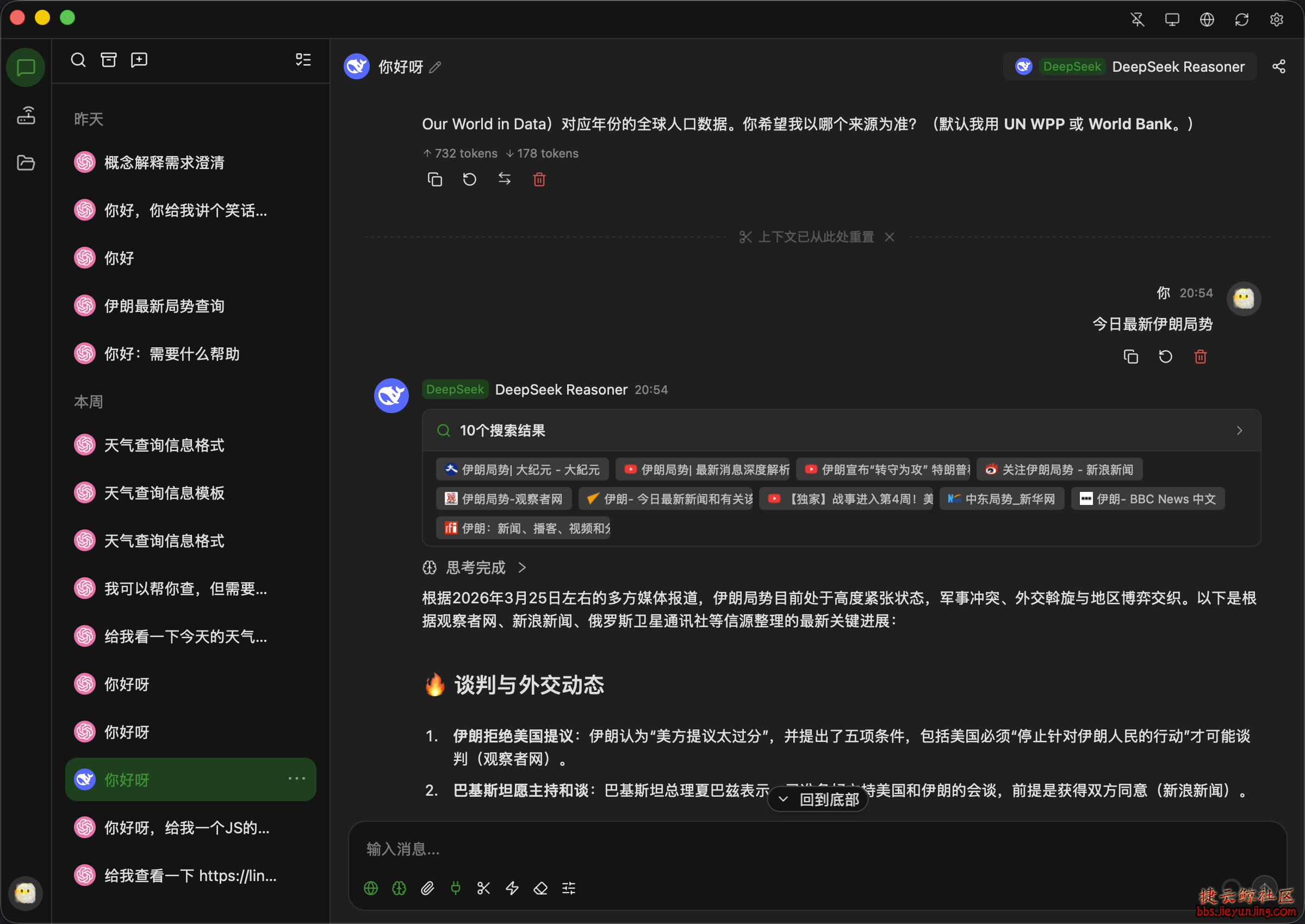Image resolution: width=1305 pixels, height=924 pixels.
Task: Click the scissors icon in input toolbar
Action: click(x=484, y=888)
